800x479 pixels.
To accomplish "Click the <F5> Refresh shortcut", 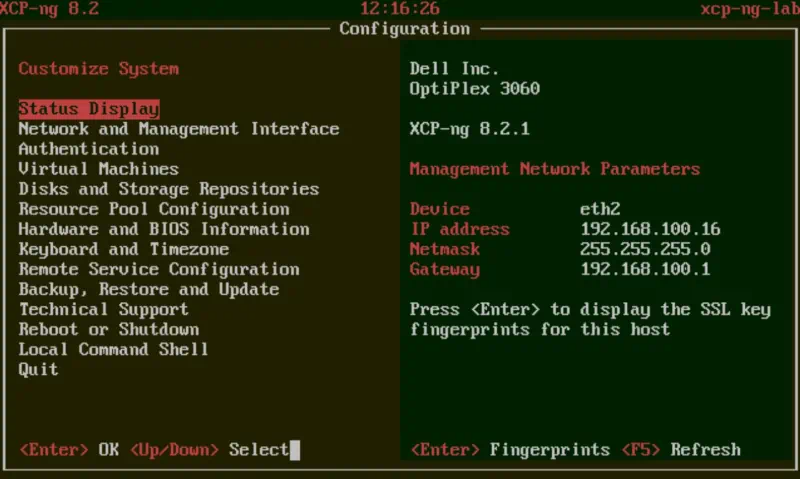I will 681,449.
